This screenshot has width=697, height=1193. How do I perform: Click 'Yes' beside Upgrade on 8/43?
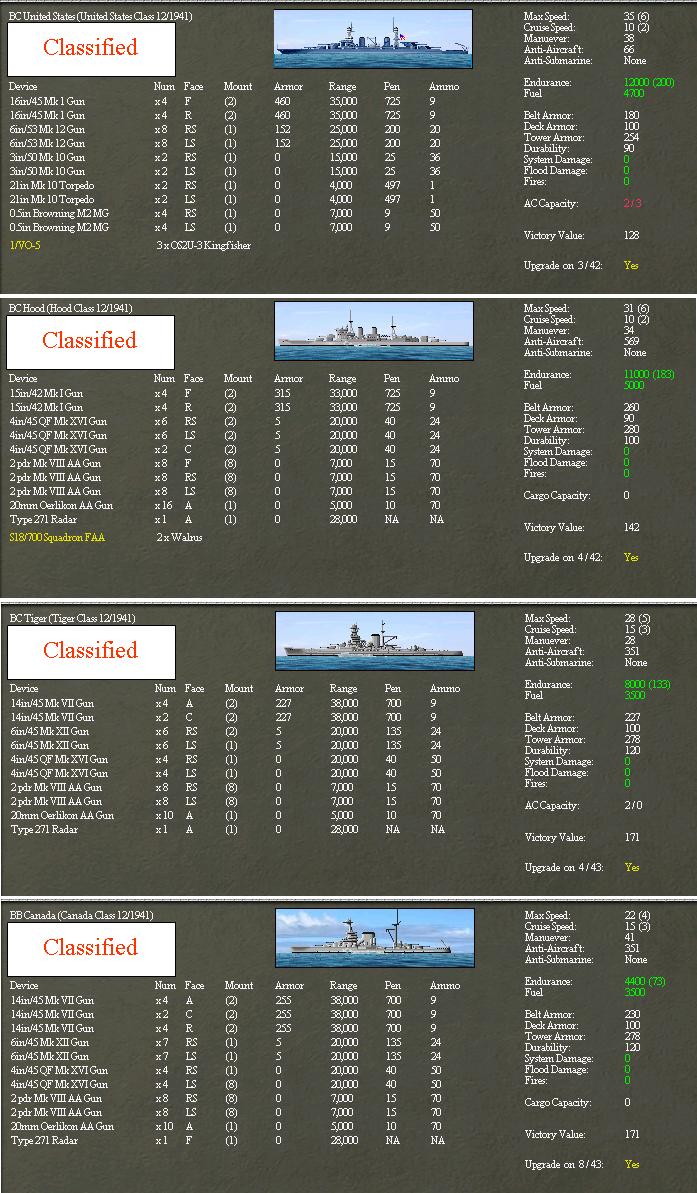(632, 1164)
